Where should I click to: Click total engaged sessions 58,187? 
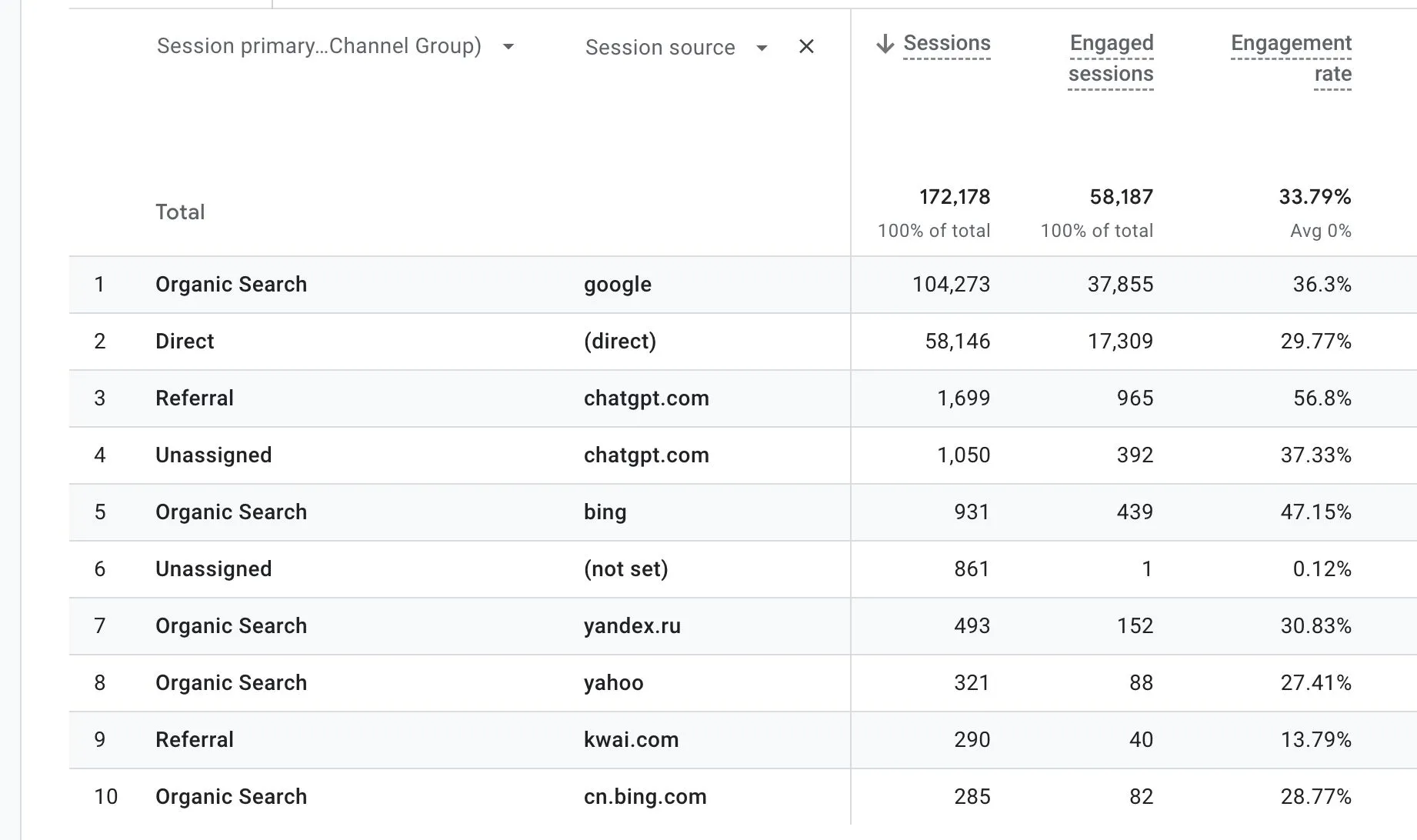(1122, 197)
